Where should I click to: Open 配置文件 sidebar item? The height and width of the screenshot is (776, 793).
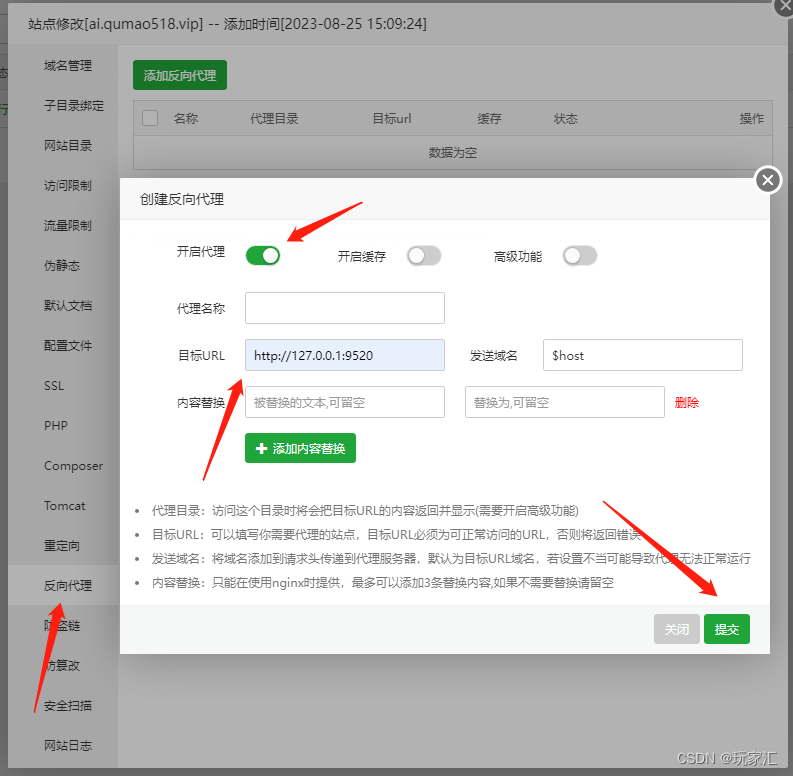click(x=68, y=346)
